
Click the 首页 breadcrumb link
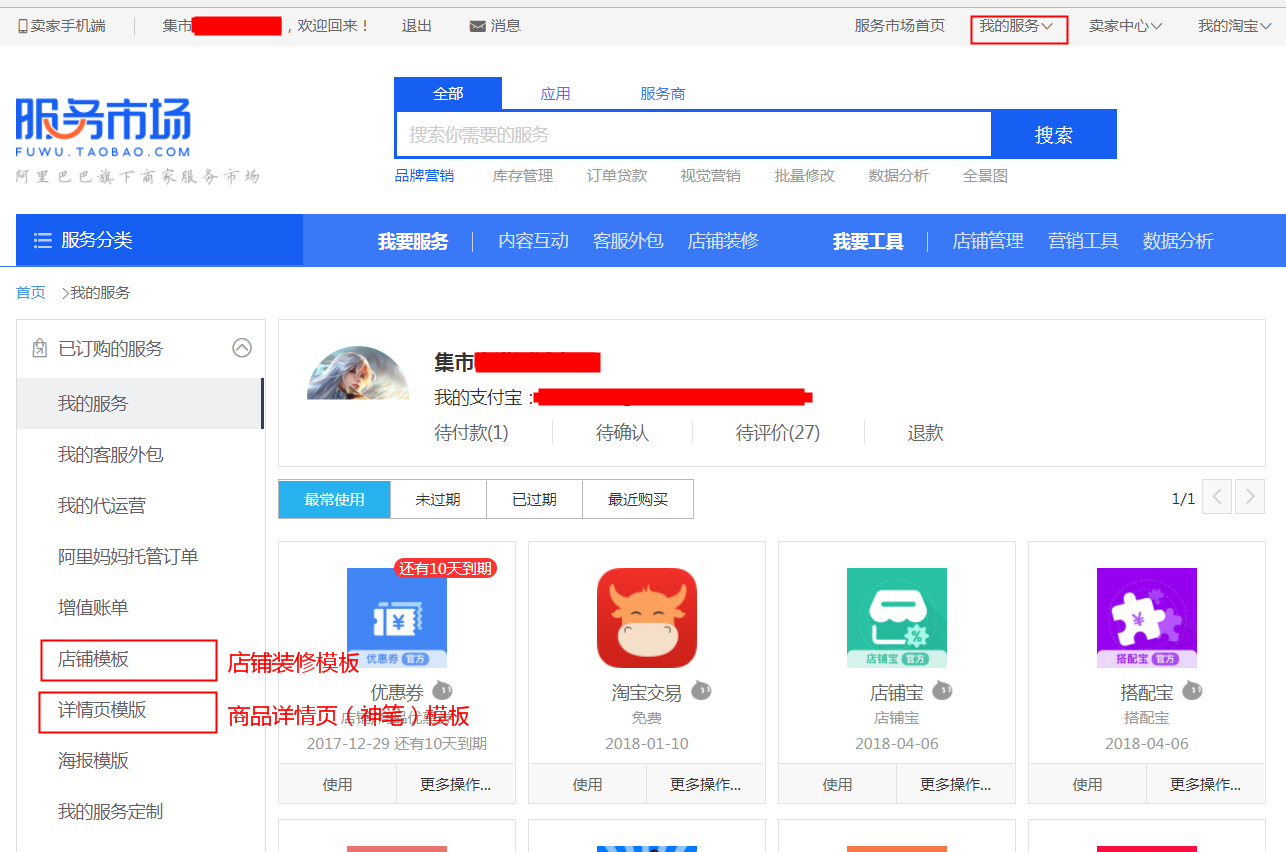31,293
